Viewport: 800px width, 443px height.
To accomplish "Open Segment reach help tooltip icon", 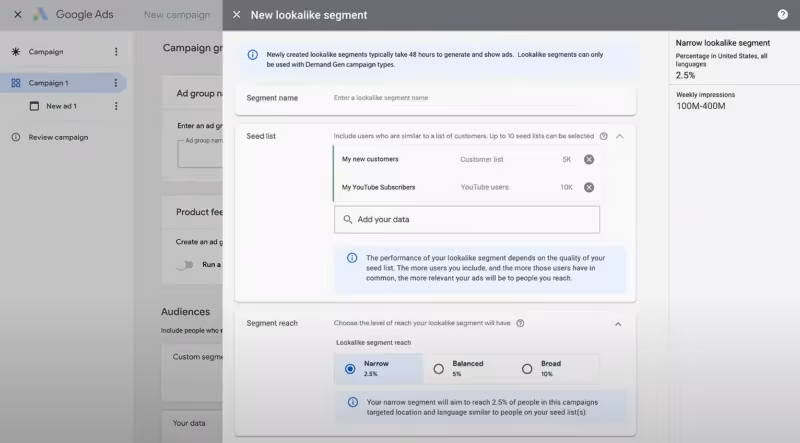I will [520, 323].
